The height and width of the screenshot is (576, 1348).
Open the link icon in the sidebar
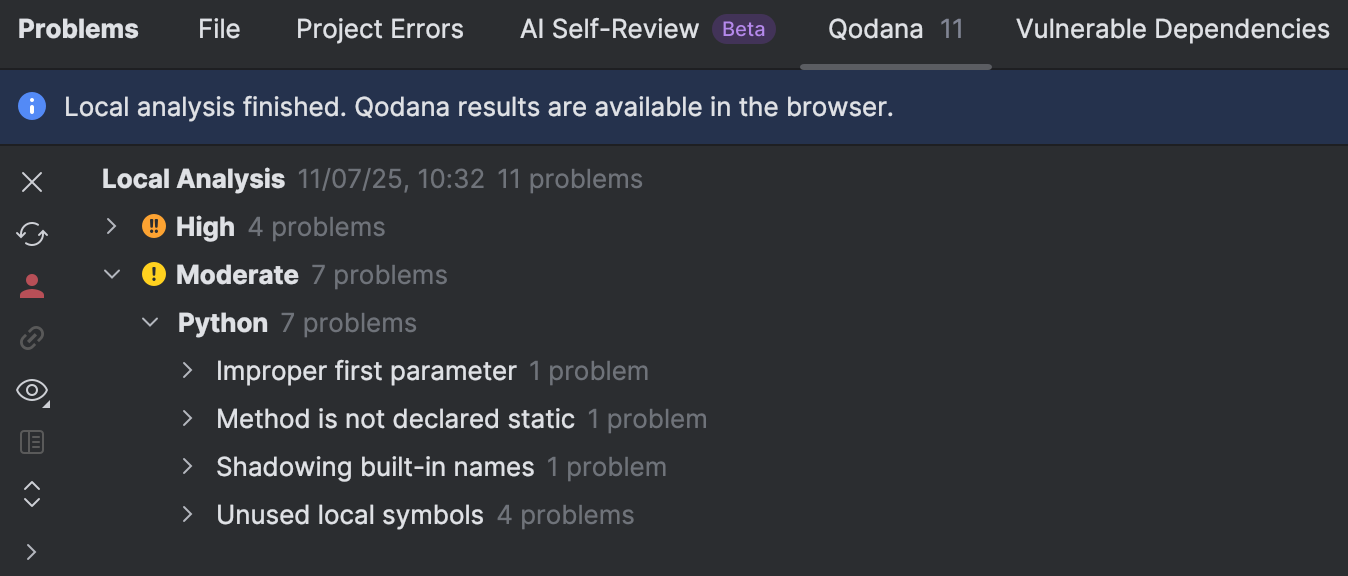point(31,338)
